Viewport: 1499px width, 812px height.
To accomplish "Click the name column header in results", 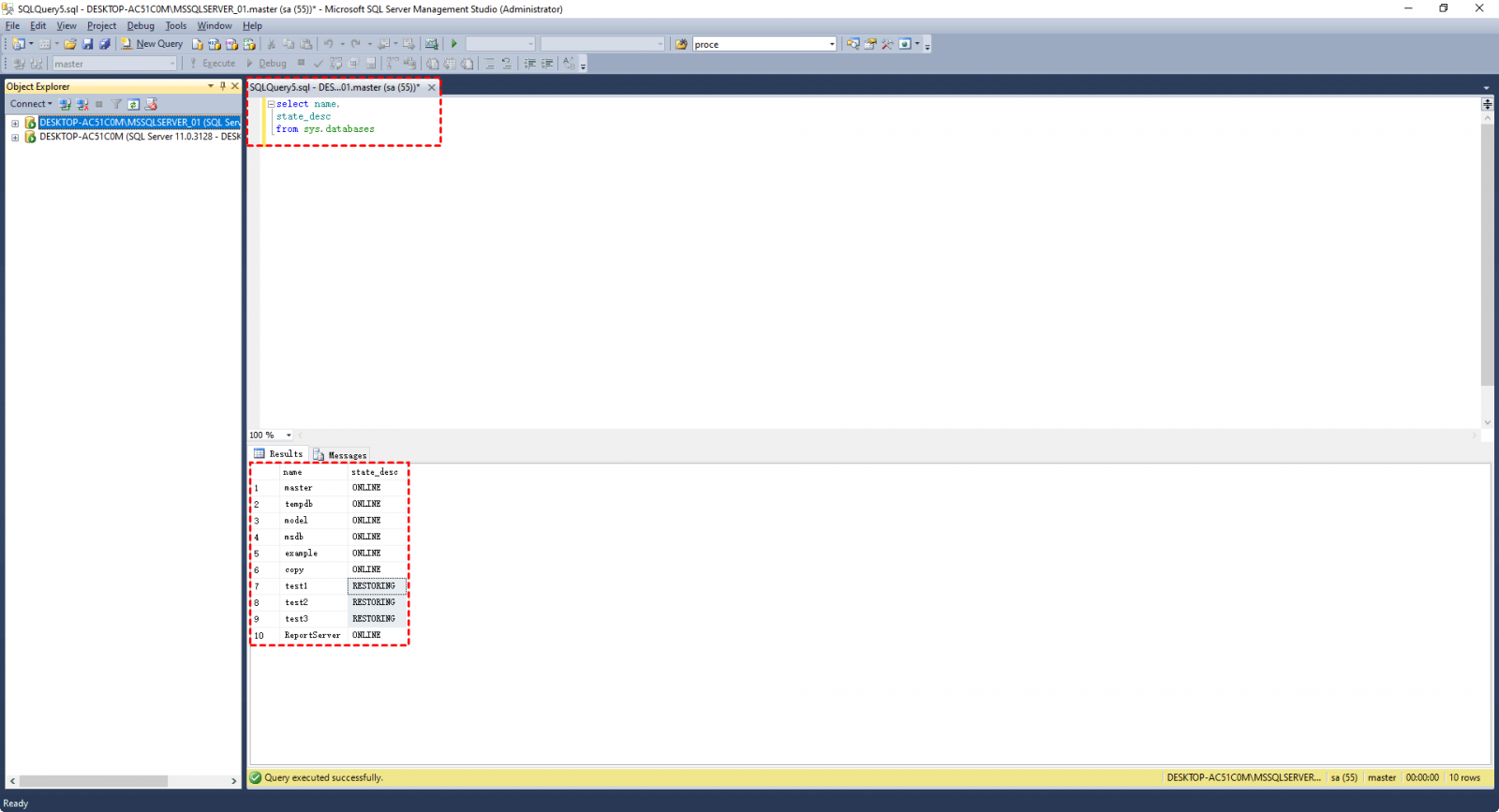I will click(x=293, y=472).
